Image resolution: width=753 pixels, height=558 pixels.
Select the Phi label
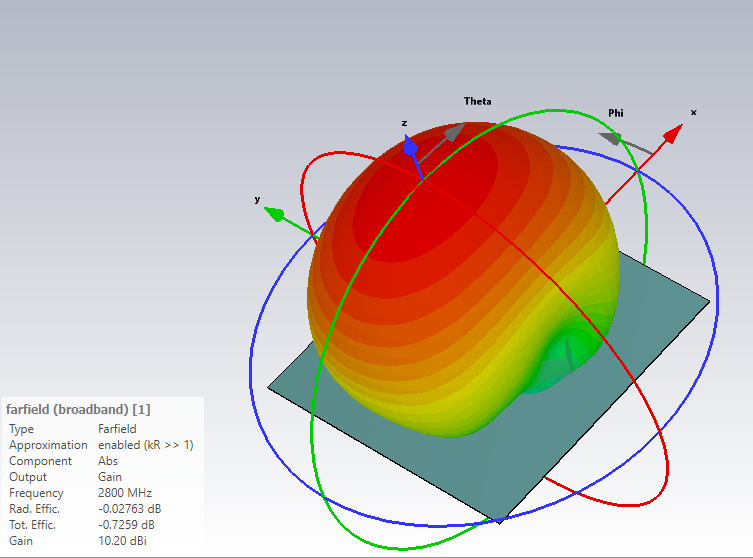(616, 113)
